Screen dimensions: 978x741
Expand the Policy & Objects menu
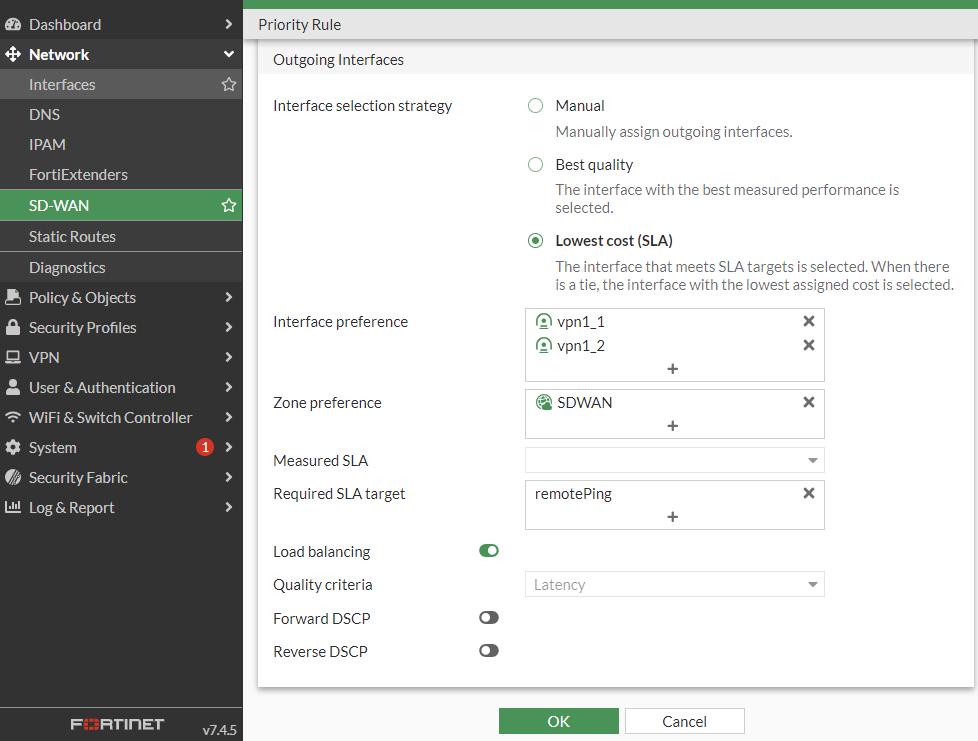120,297
